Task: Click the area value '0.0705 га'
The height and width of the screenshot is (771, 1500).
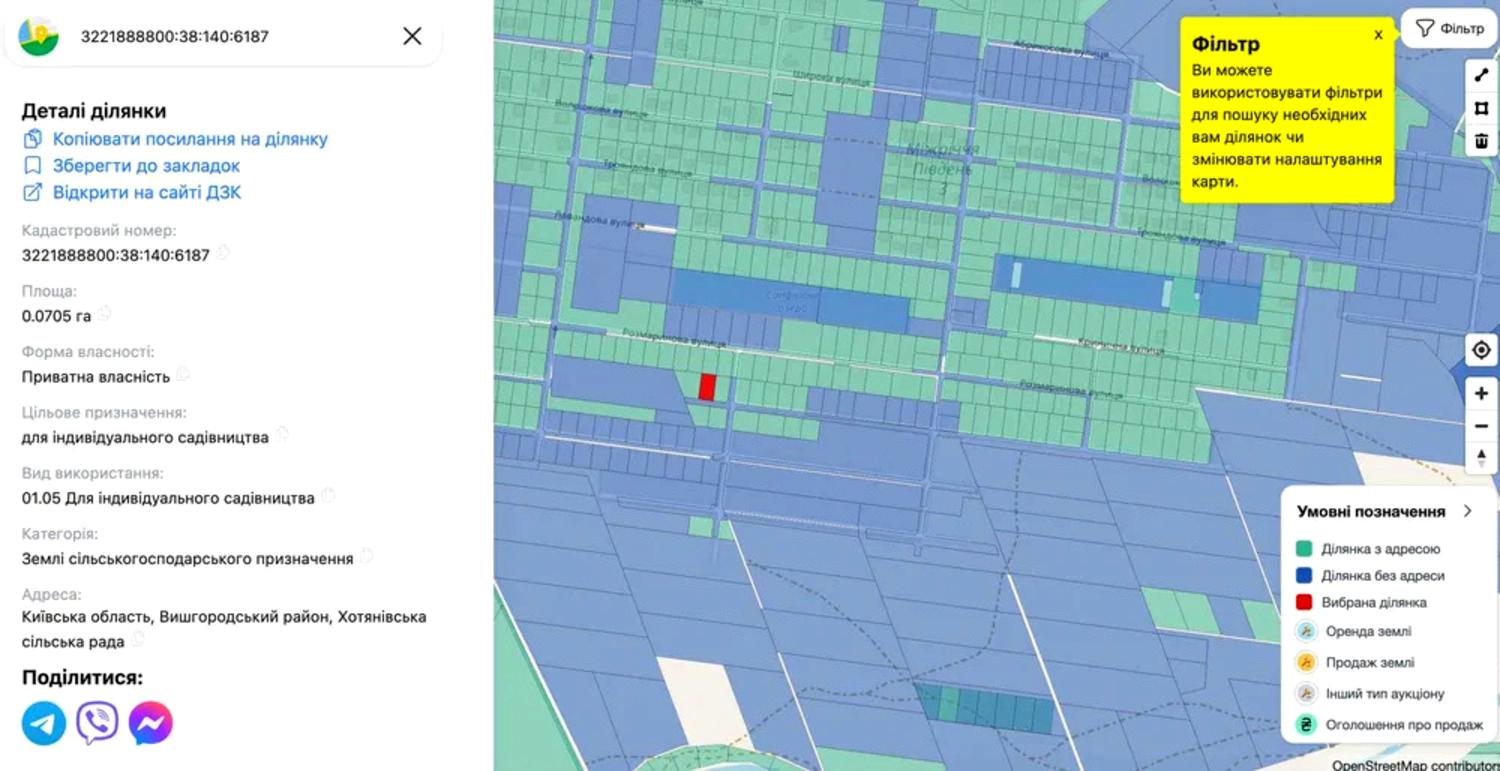Action: tap(56, 316)
